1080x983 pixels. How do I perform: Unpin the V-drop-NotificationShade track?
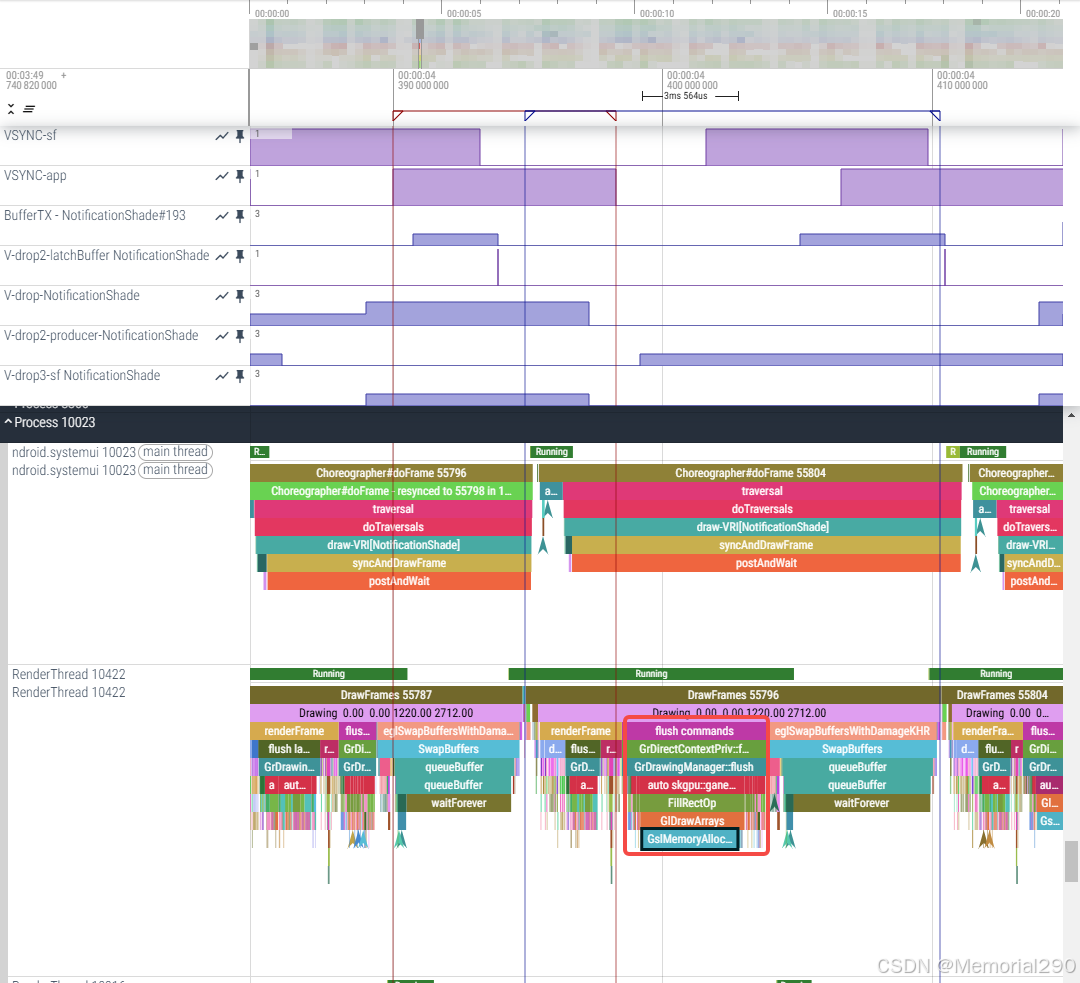[240, 296]
